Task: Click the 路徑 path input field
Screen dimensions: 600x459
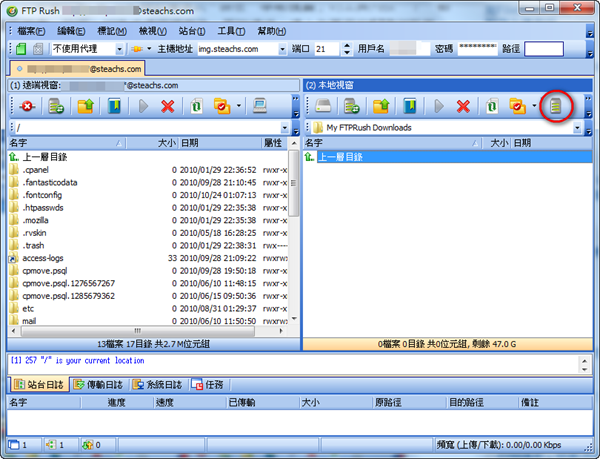Action: (544, 49)
